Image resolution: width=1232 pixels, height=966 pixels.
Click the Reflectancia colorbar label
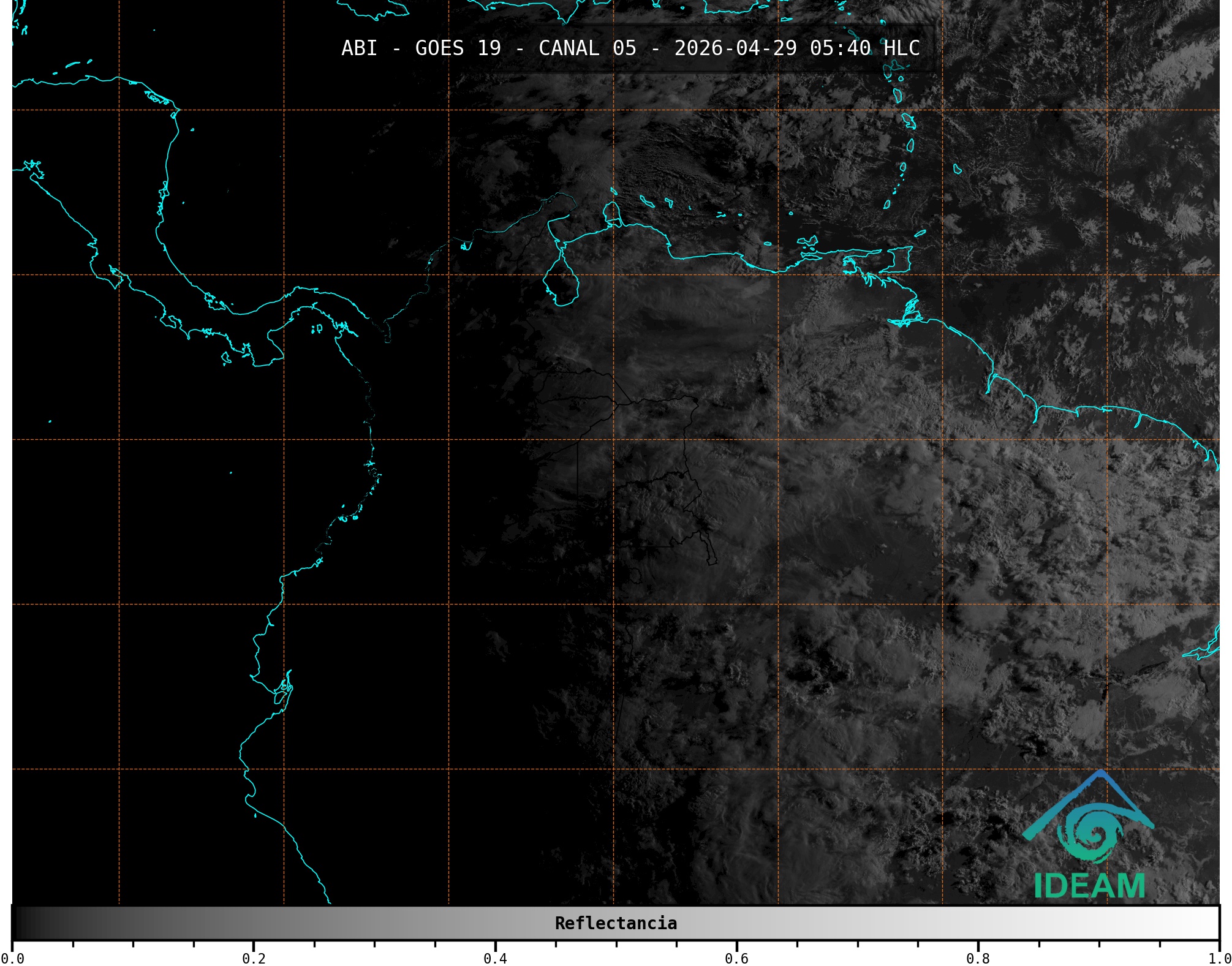616,923
